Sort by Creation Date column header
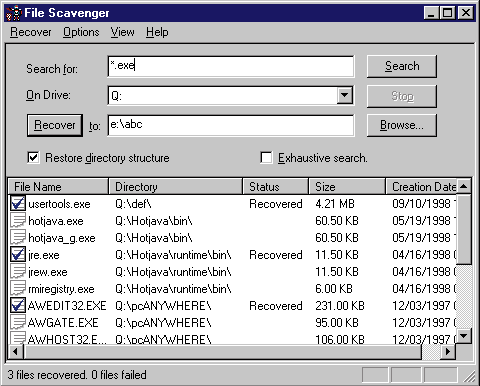 tap(421, 187)
